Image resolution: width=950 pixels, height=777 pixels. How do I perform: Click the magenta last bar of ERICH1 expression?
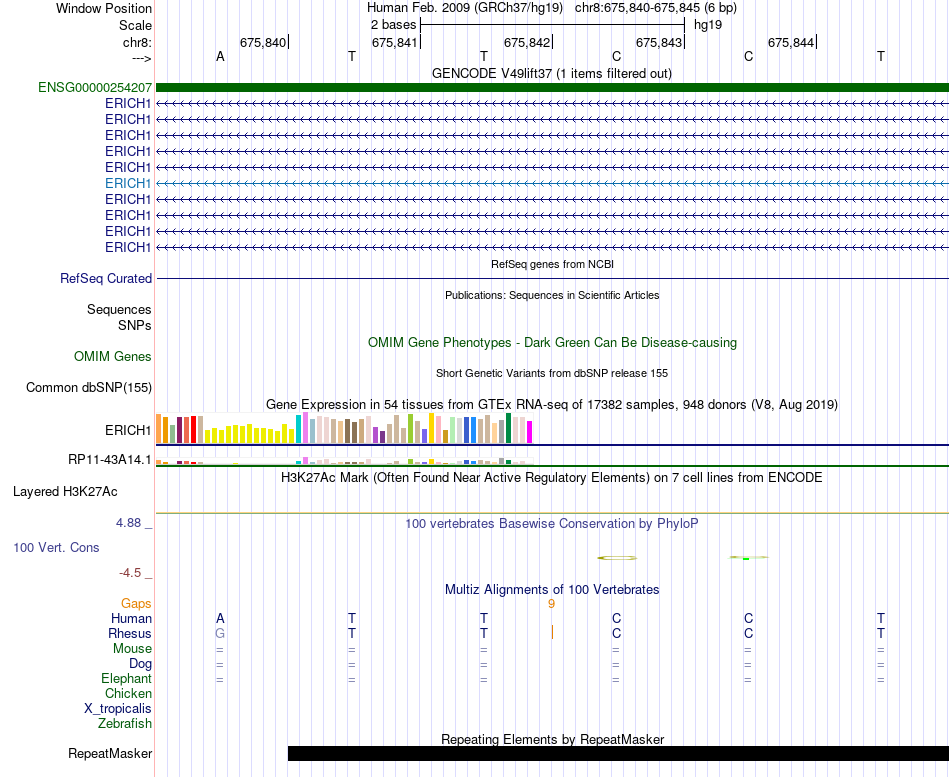[x=530, y=432]
